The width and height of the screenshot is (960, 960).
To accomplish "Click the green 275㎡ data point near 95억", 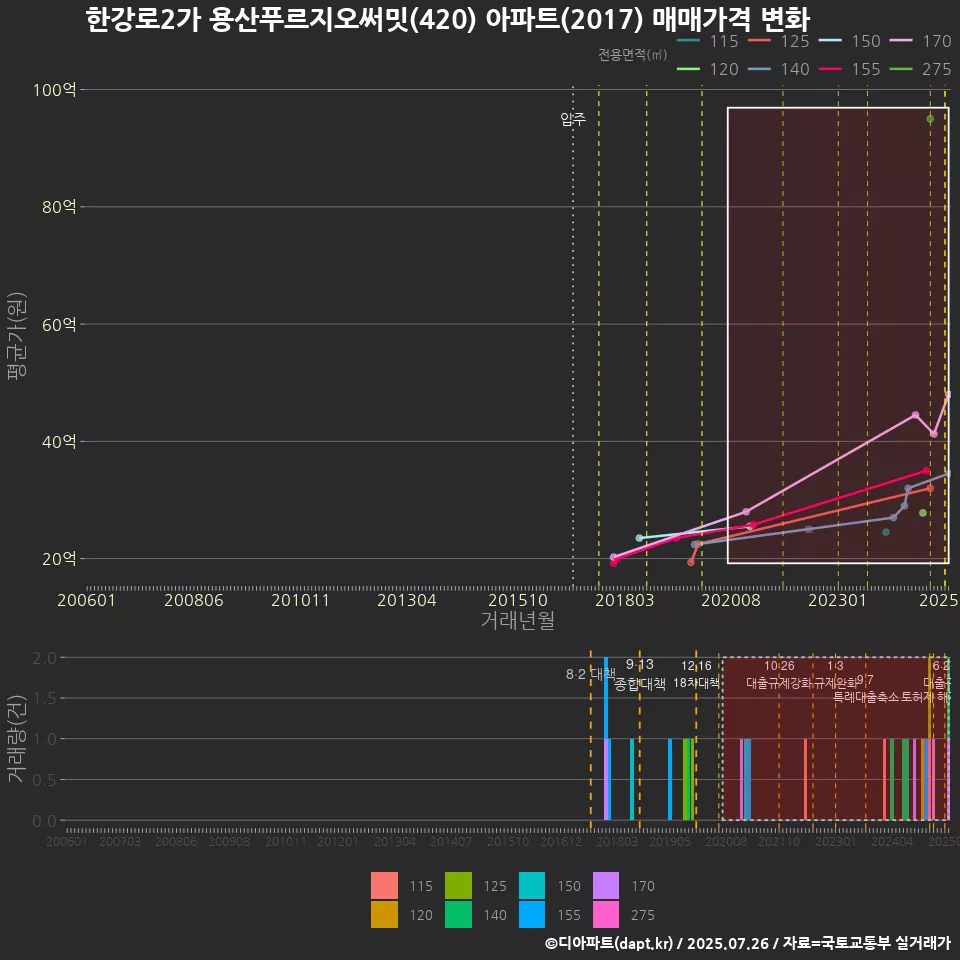I will (x=930, y=119).
